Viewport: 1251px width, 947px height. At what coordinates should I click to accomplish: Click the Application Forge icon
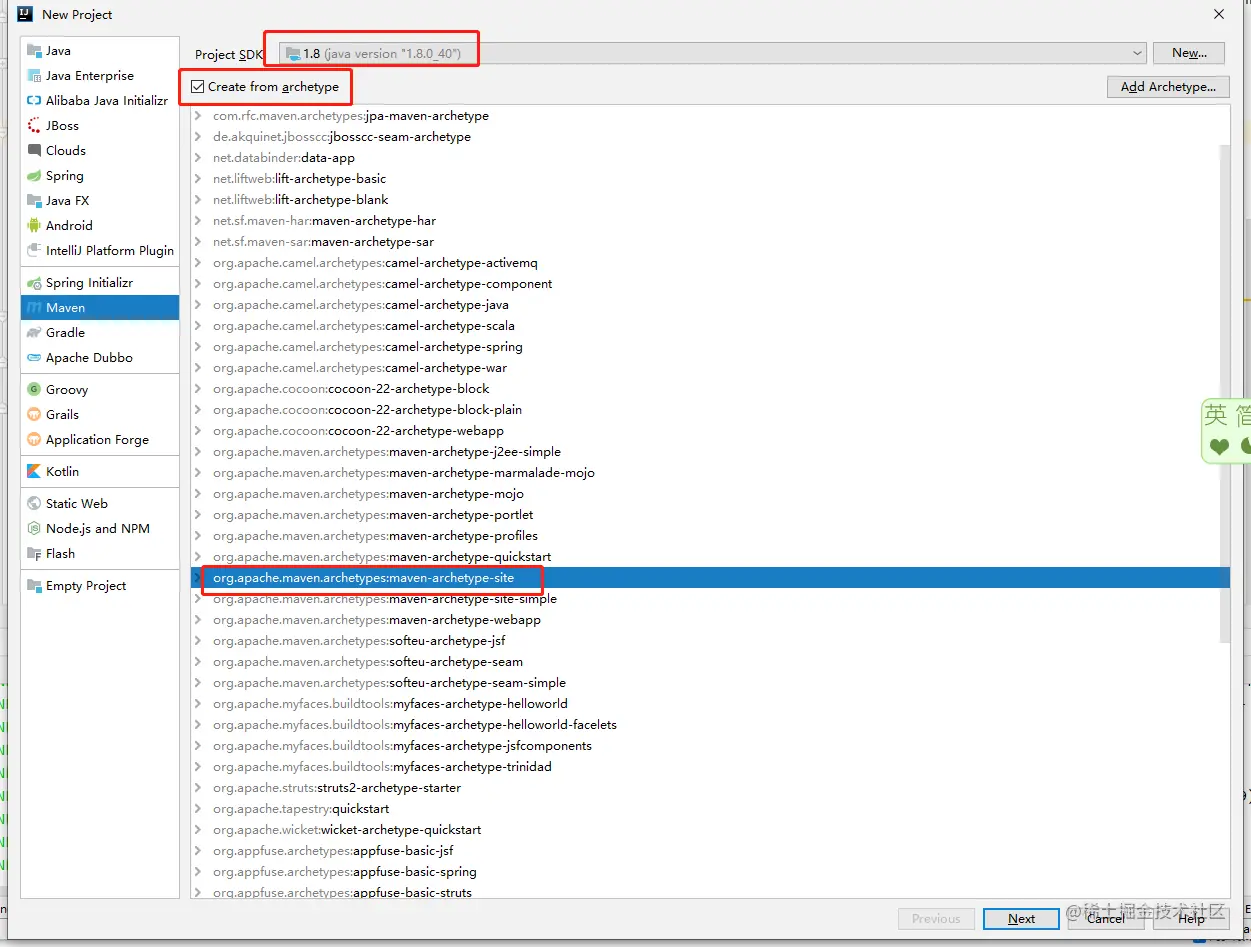pos(34,440)
